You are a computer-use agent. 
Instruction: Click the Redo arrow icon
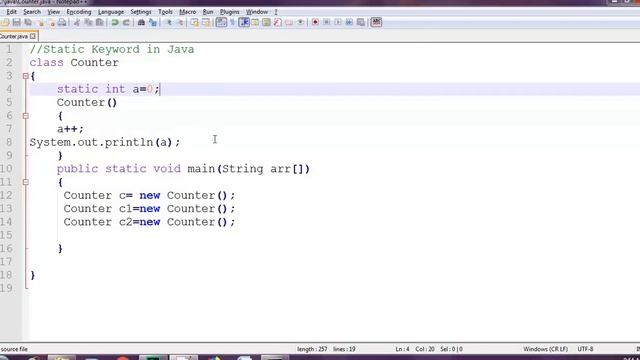click(126, 22)
